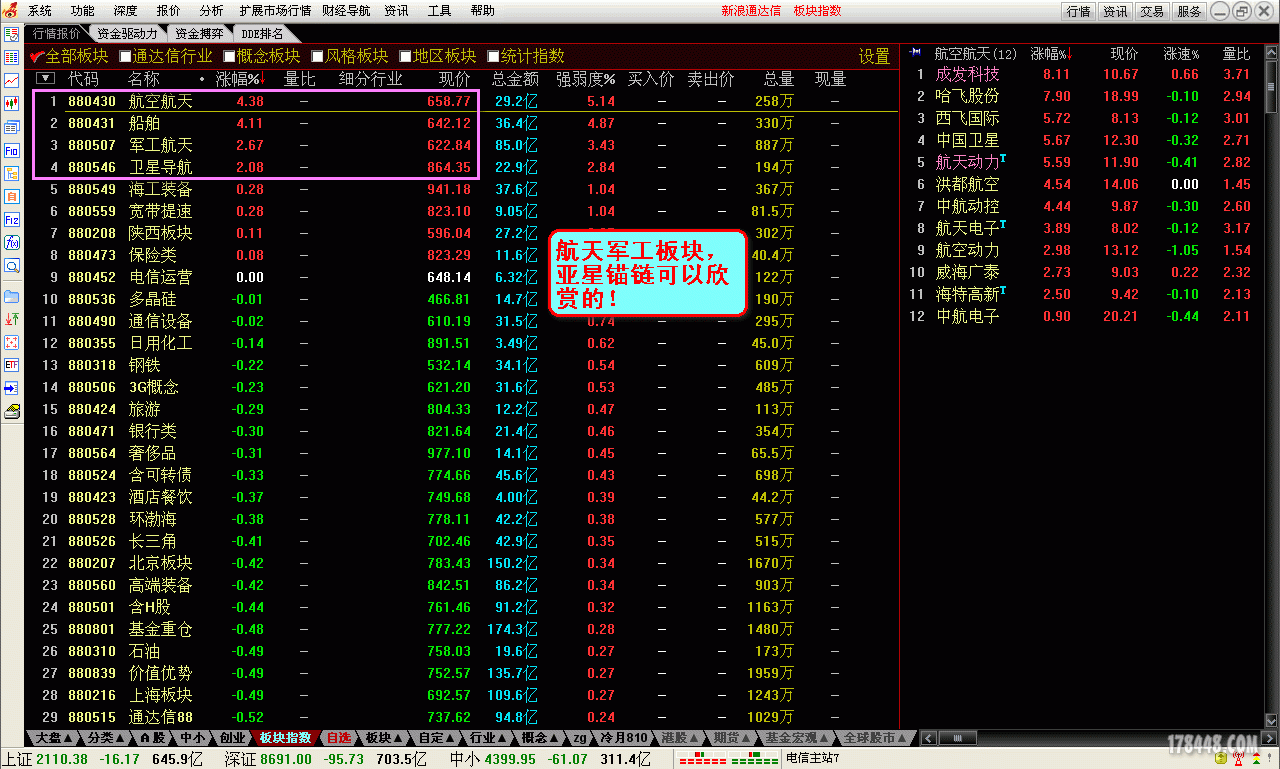The height and width of the screenshot is (769, 1280).
Task: Click the red dotted square sidebar icon
Action: (11, 342)
